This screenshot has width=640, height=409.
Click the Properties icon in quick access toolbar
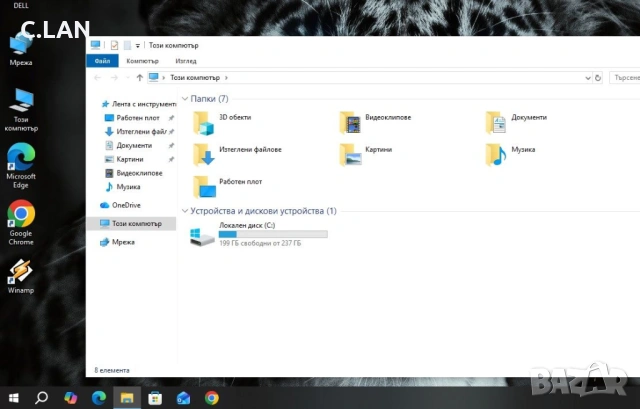(114, 45)
